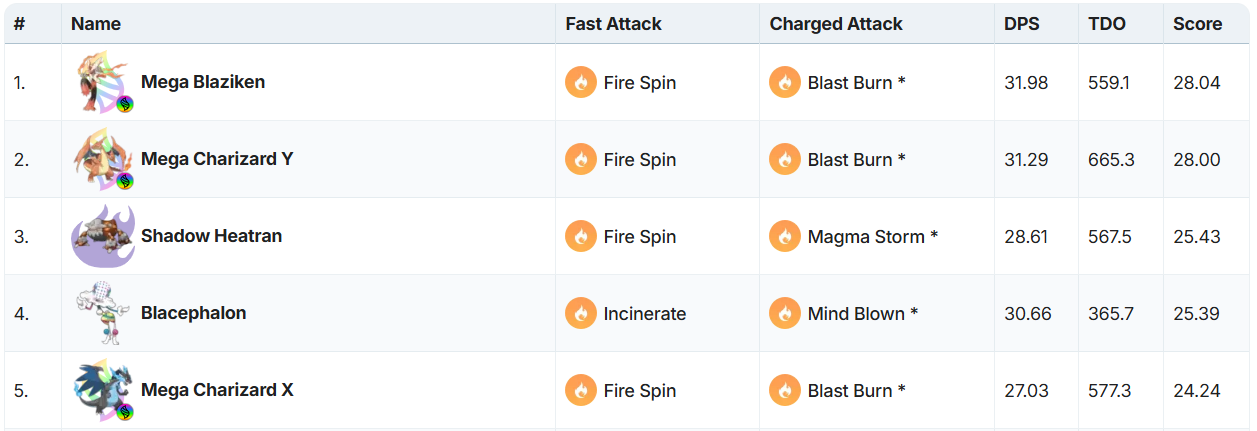Viewport: 1257px width, 431px height.
Task: Click fire icon beside Mega Blaziken's Blast Burn
Action: [x=785, y=83]
